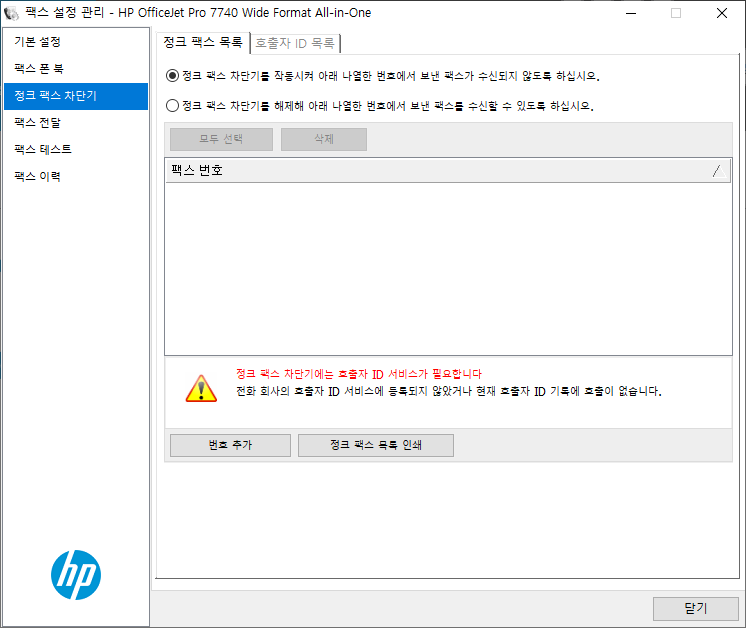Click the 닫기 button
This screenshot has height=628, width=746.
coord(696,608)
